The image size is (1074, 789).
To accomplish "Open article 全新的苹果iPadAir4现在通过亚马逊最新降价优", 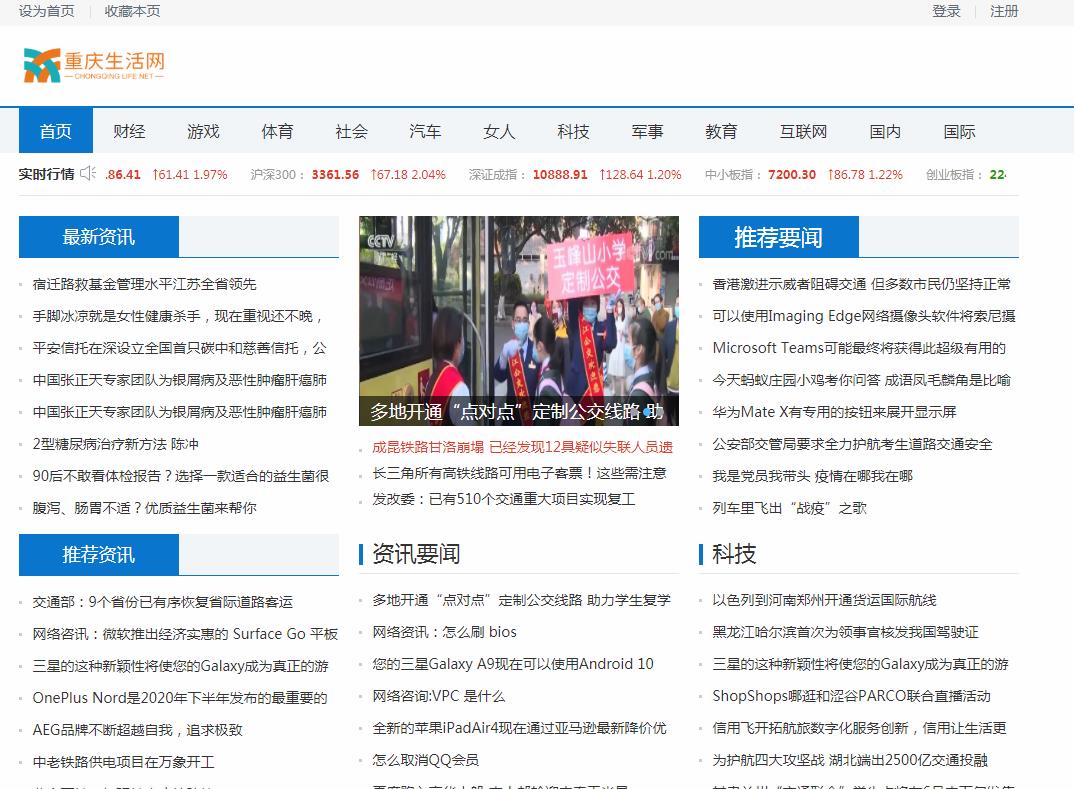I will (x=519, y=728).
